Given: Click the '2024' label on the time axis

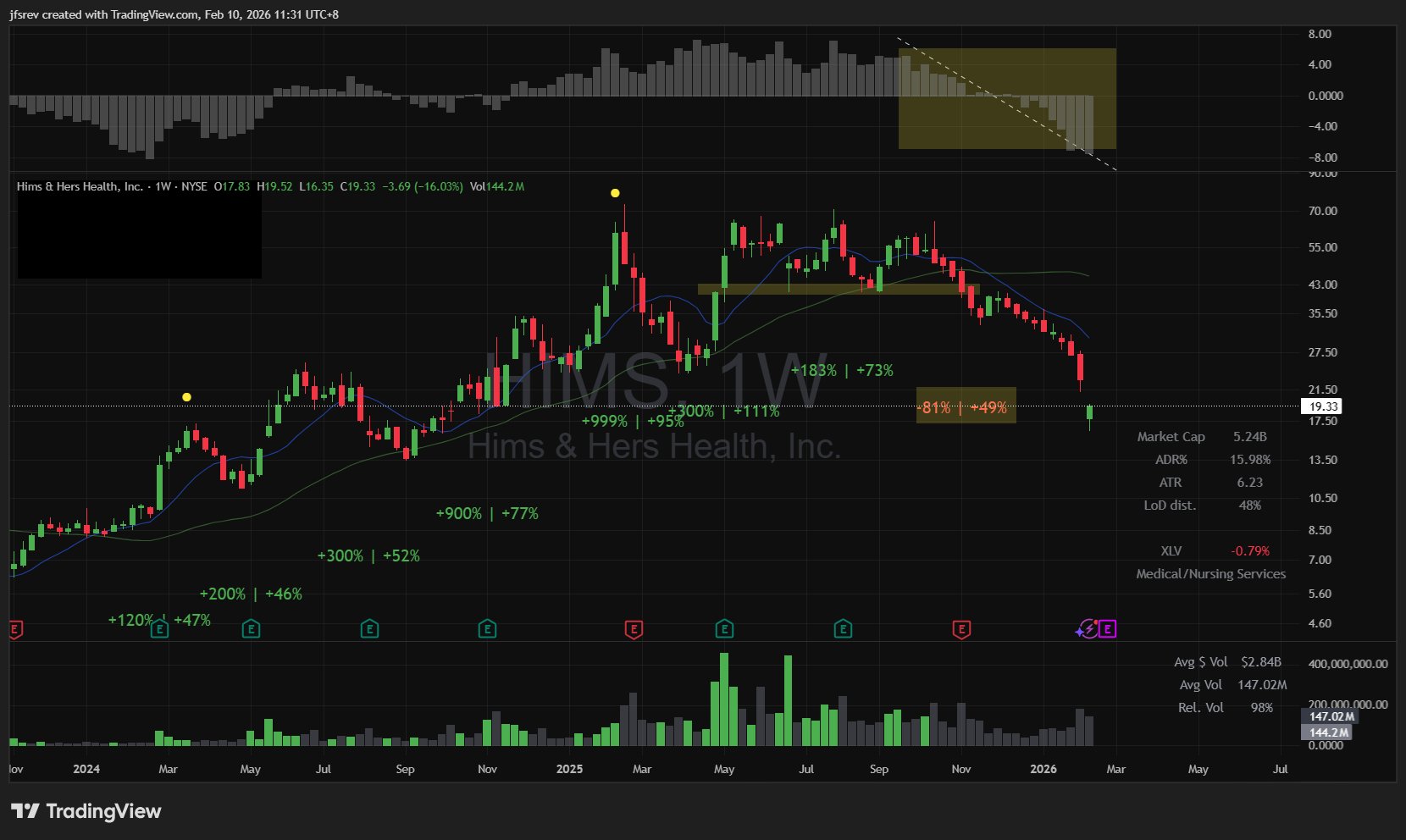Looking at the screenshot, I should 86,769.
